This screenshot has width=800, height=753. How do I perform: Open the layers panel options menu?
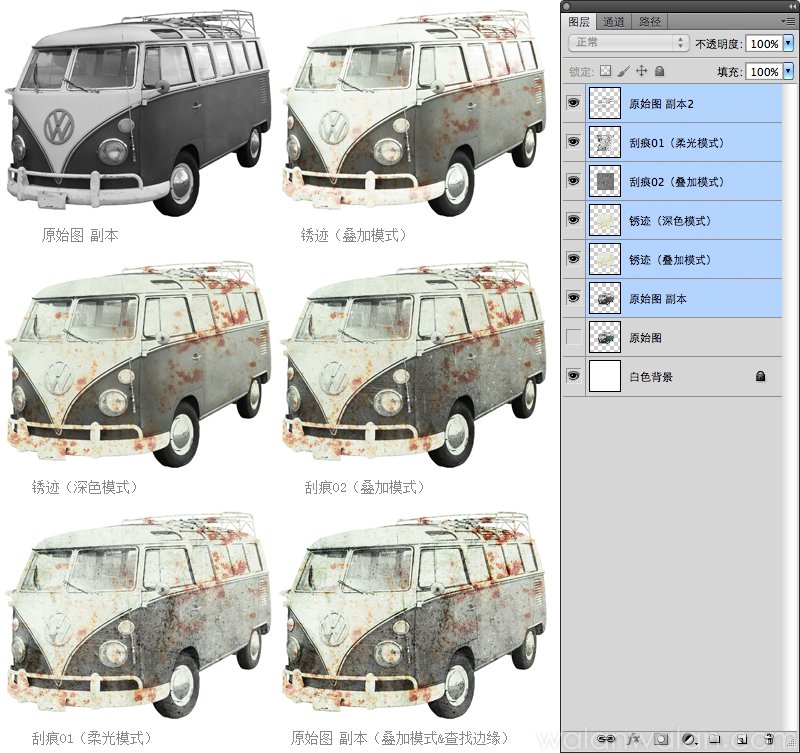(x=788, y=21)
